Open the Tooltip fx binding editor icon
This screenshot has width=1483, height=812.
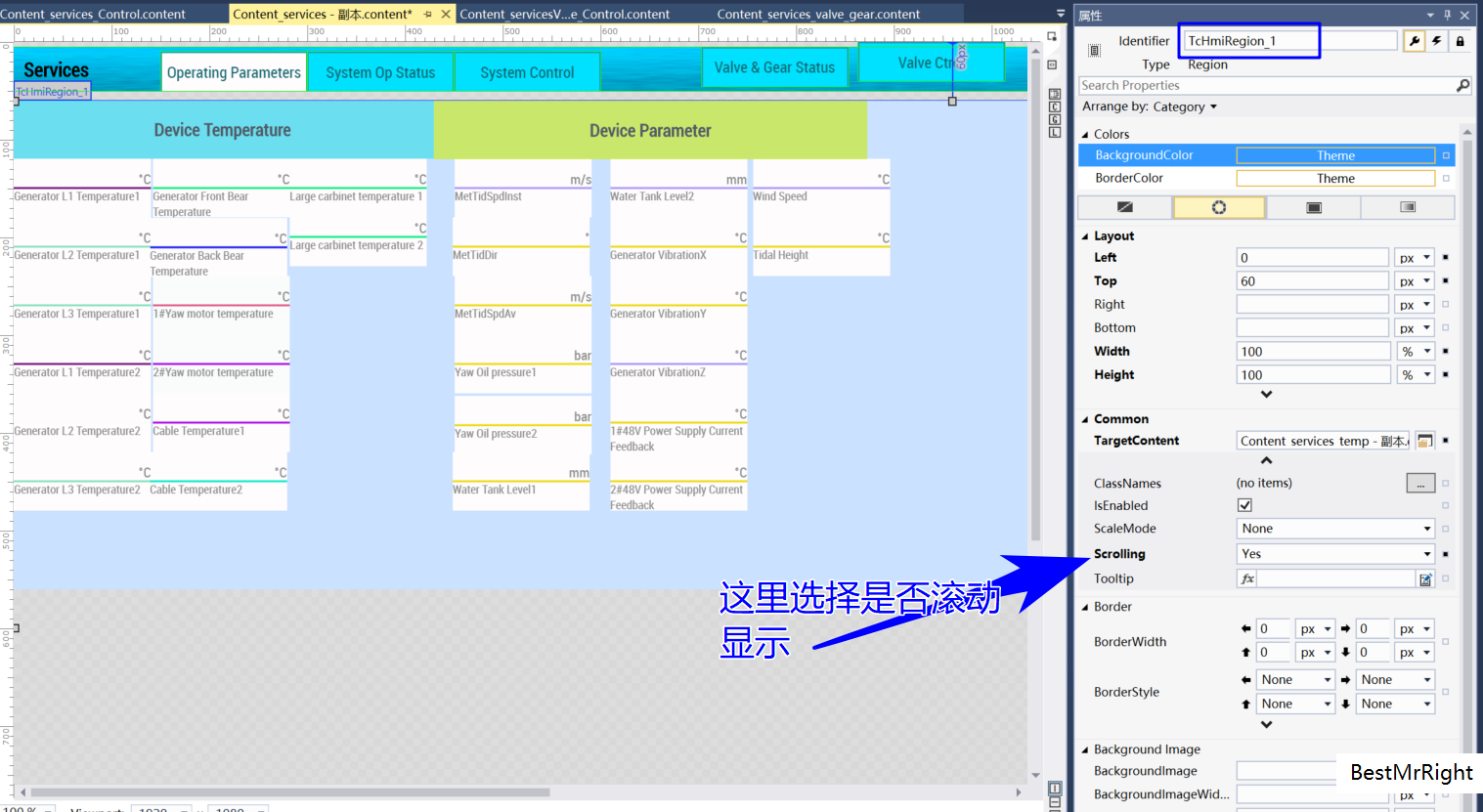click(x=1246, y=578)
